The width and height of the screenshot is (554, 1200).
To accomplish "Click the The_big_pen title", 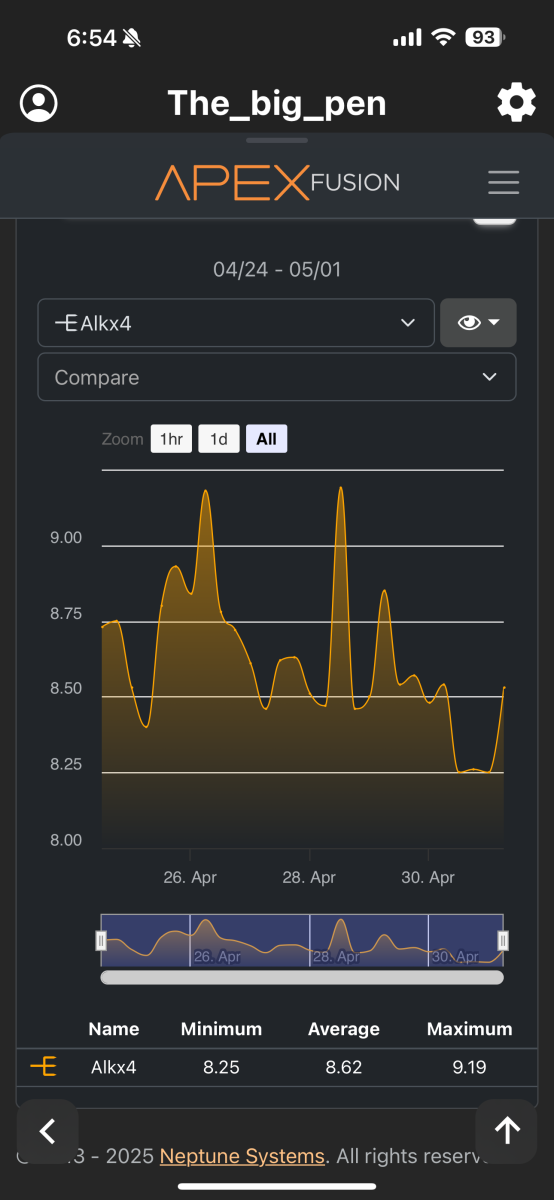I will click(276, 103).
